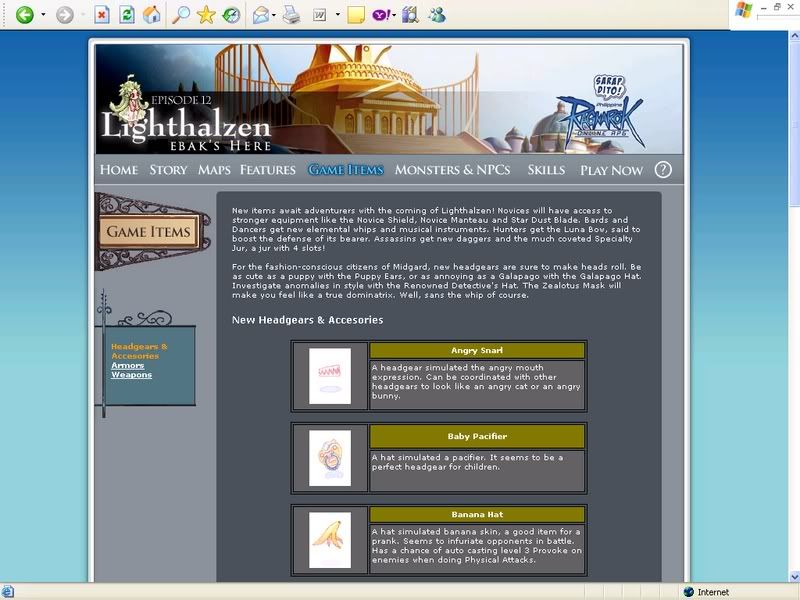
Task: Open the Yahoo icon dropdown arrow
Action: (394, 15)
